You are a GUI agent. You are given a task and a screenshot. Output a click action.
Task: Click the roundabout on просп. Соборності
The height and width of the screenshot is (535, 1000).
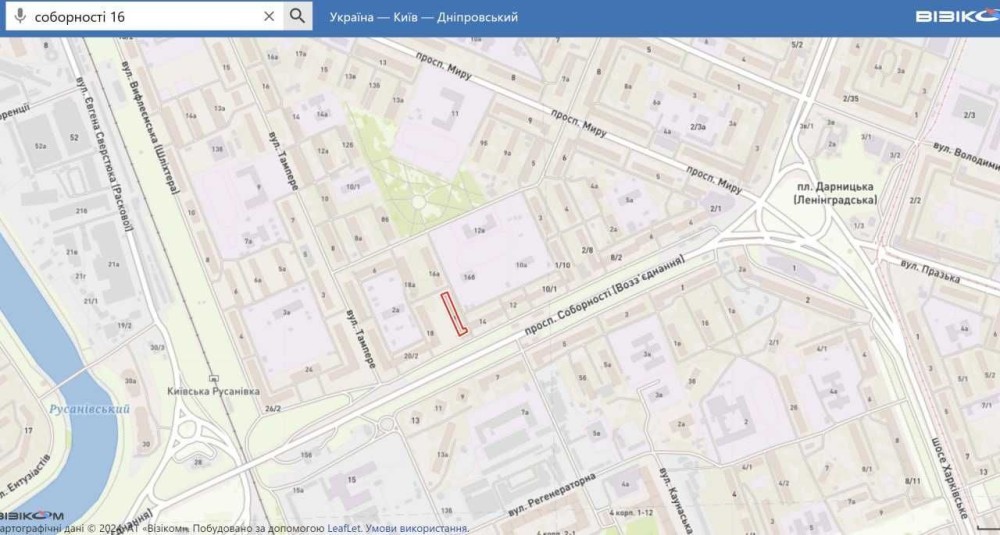[386, 424]
